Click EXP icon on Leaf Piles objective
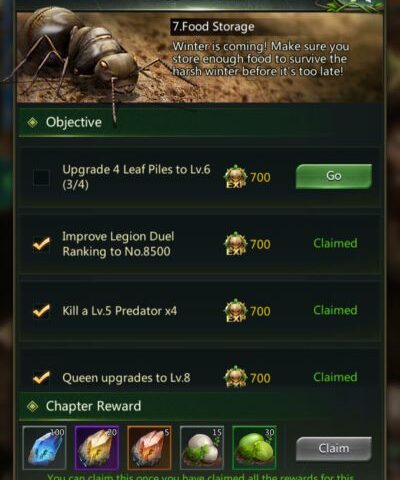Viewport: 400px width, 480px height. [236, 177]
